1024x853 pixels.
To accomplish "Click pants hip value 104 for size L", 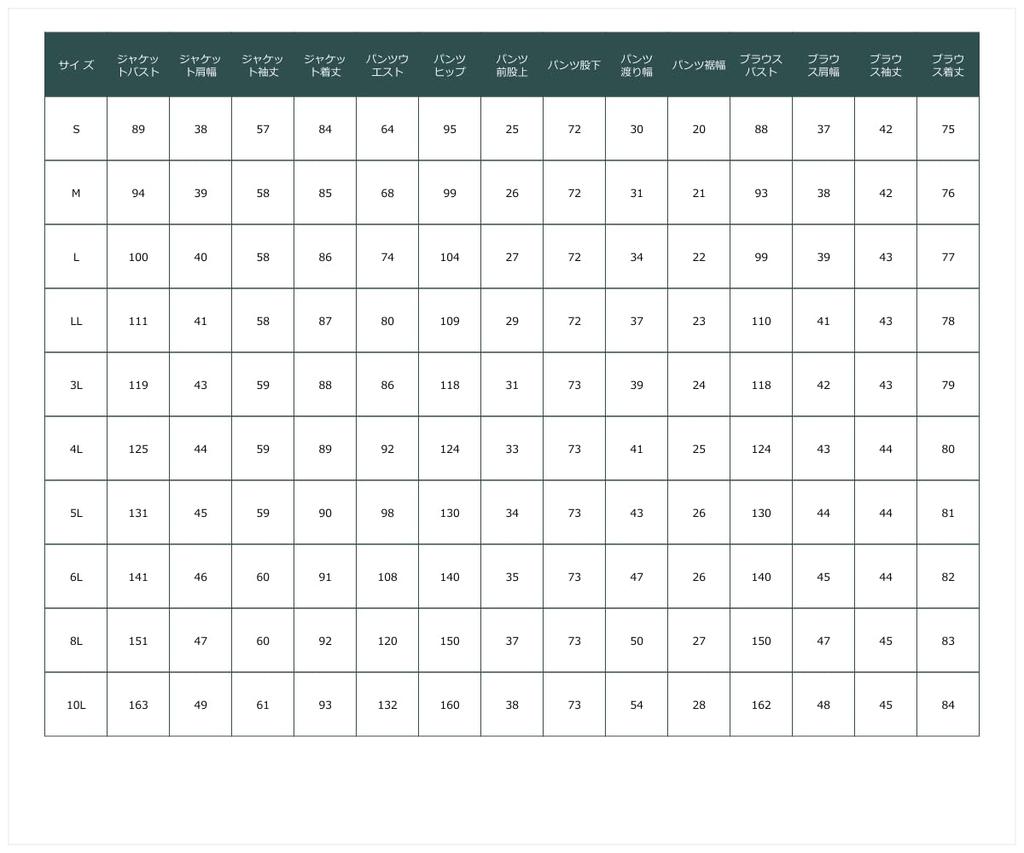I will (x=450, y=257).
